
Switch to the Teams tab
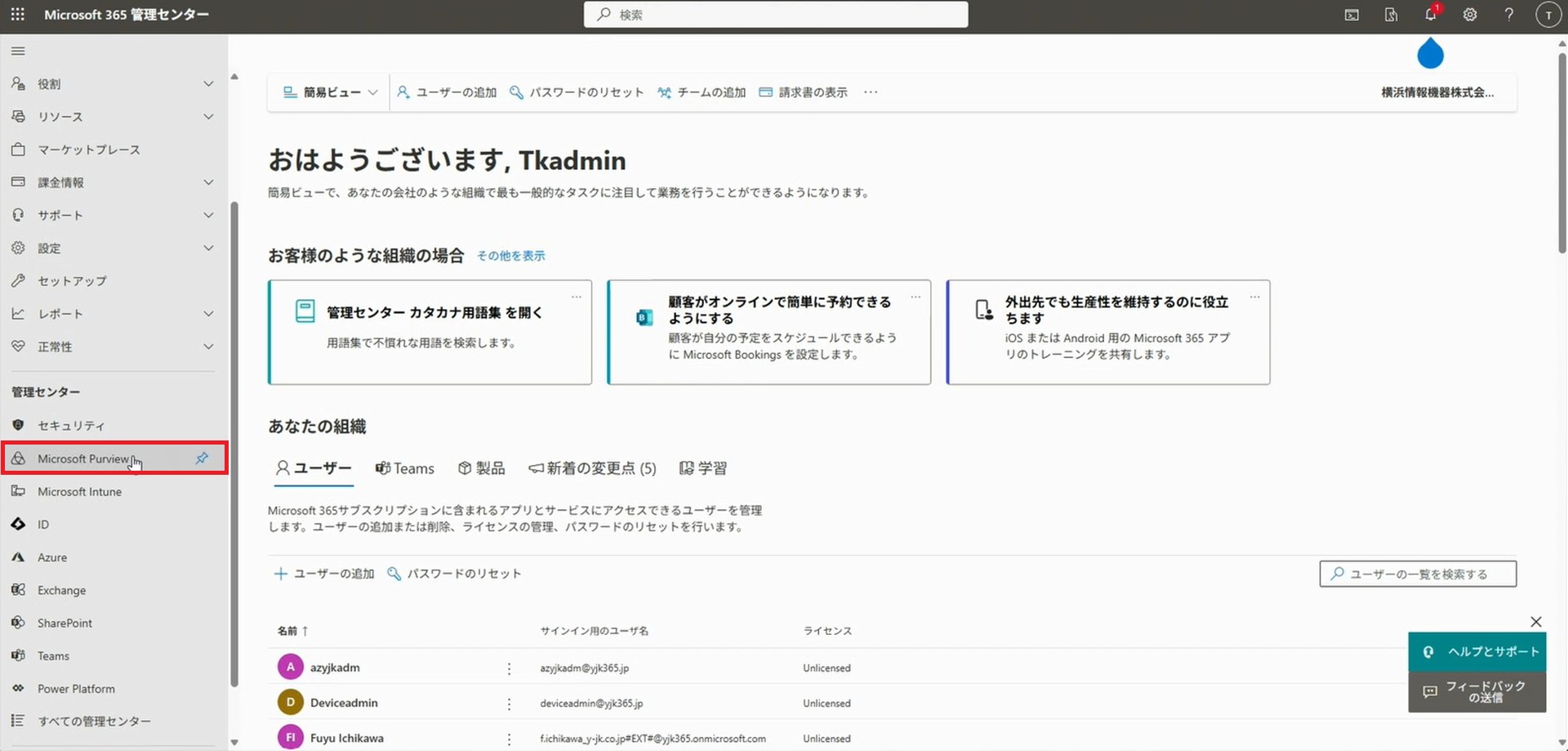tap(405, 468)
